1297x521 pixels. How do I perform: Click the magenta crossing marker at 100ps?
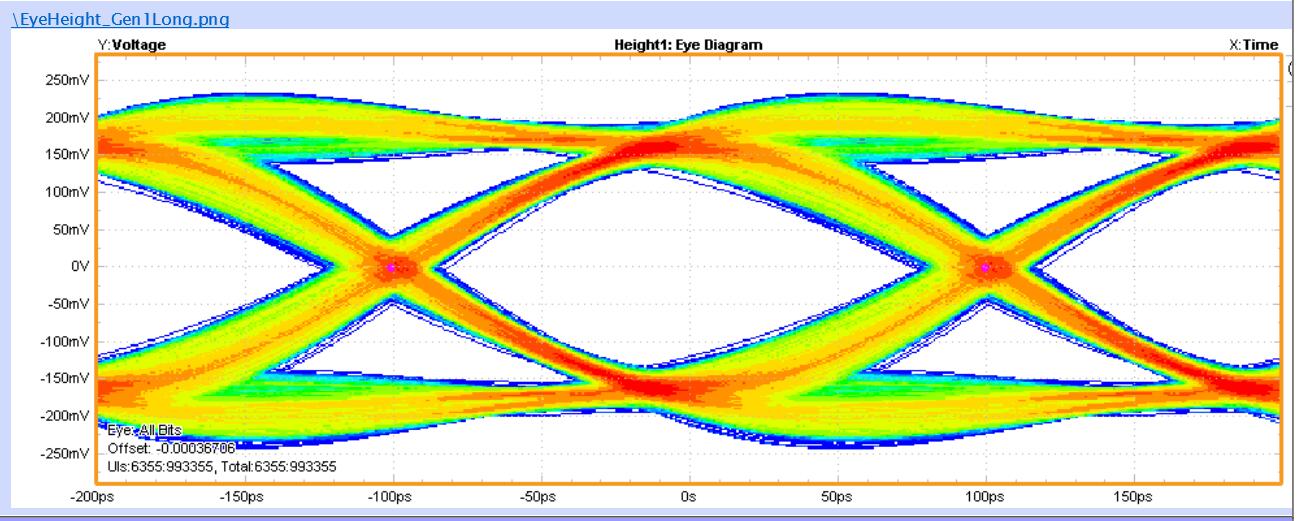click(986, 268)
